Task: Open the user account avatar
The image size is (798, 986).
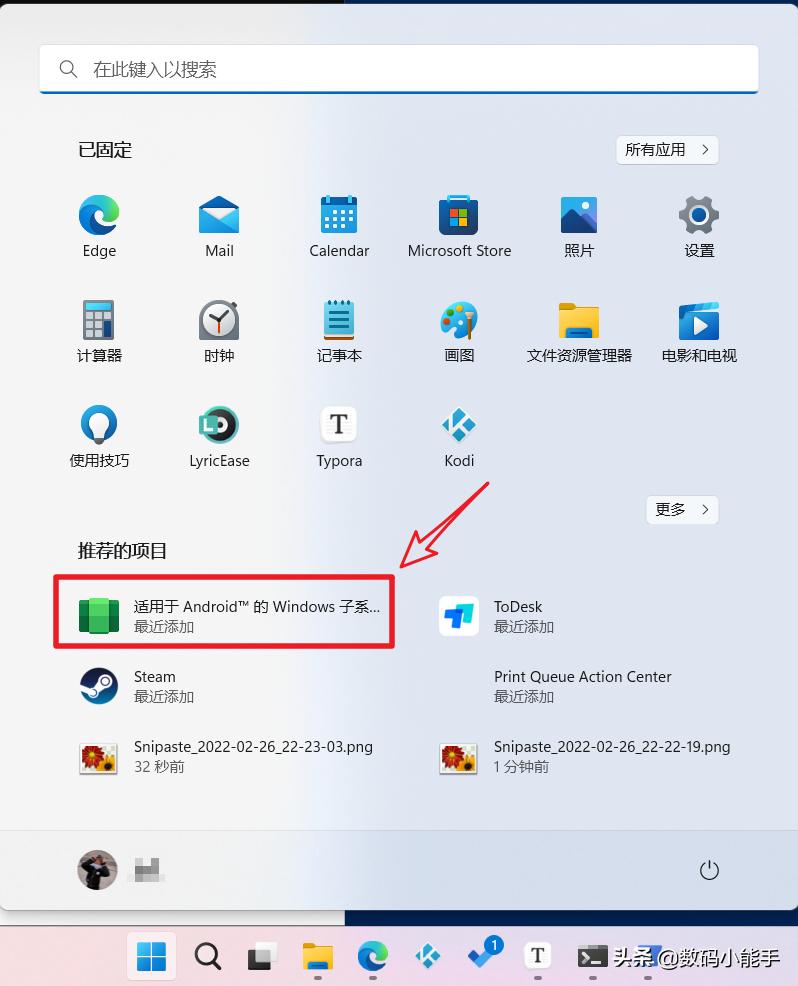Action: coord(97,870)
